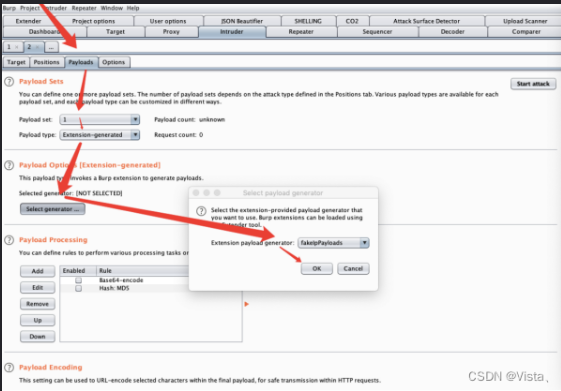Switch to the JSON Beautifier tab
Viewport: 561px width, 391px height.
242,21
